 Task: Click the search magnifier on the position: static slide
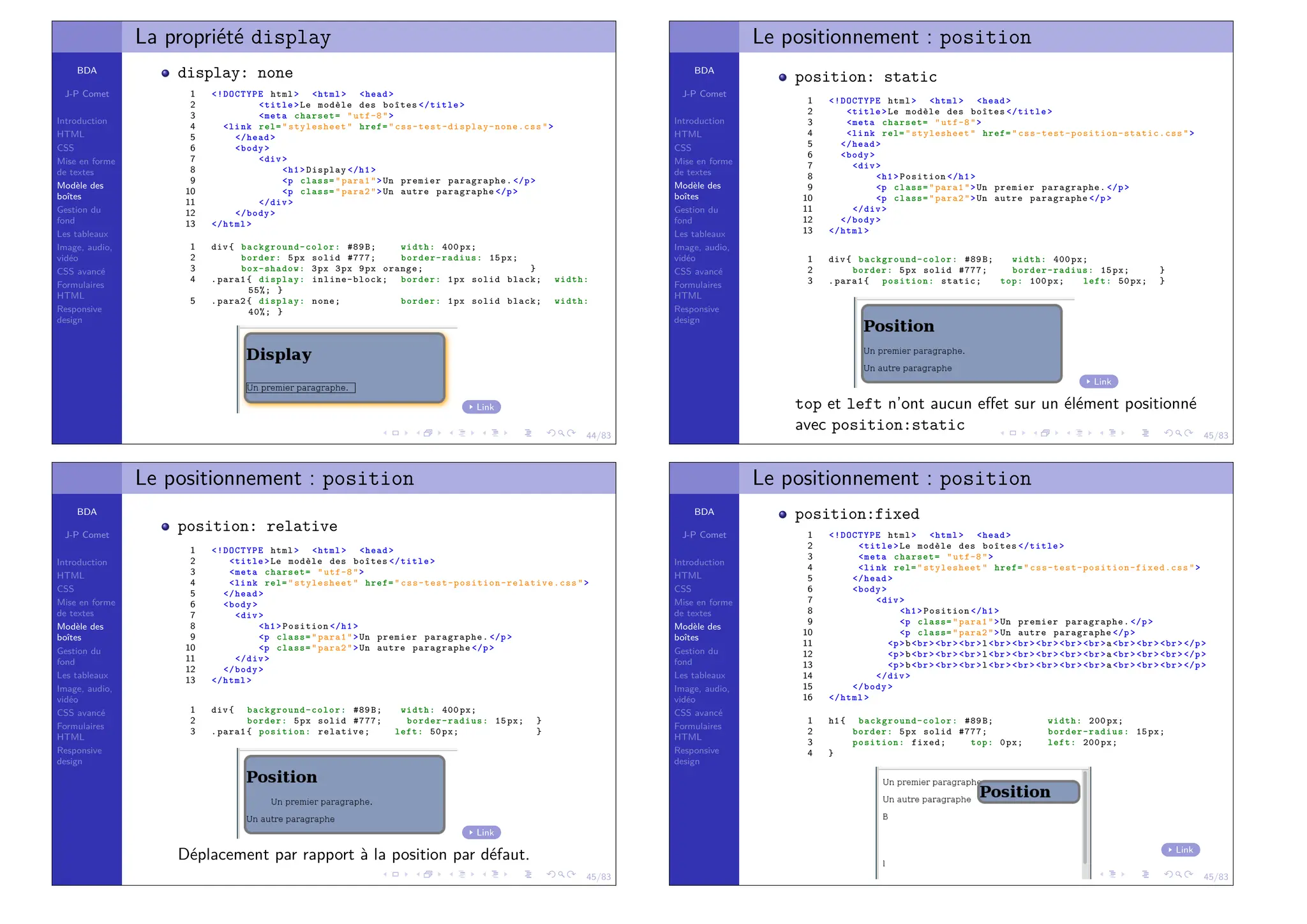tap(1178, 433)
